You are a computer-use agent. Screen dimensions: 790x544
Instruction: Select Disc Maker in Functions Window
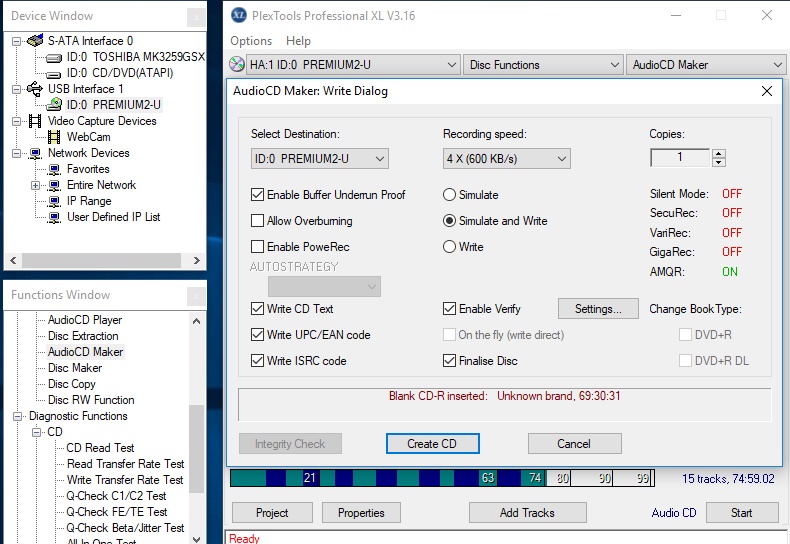point(75,368)
